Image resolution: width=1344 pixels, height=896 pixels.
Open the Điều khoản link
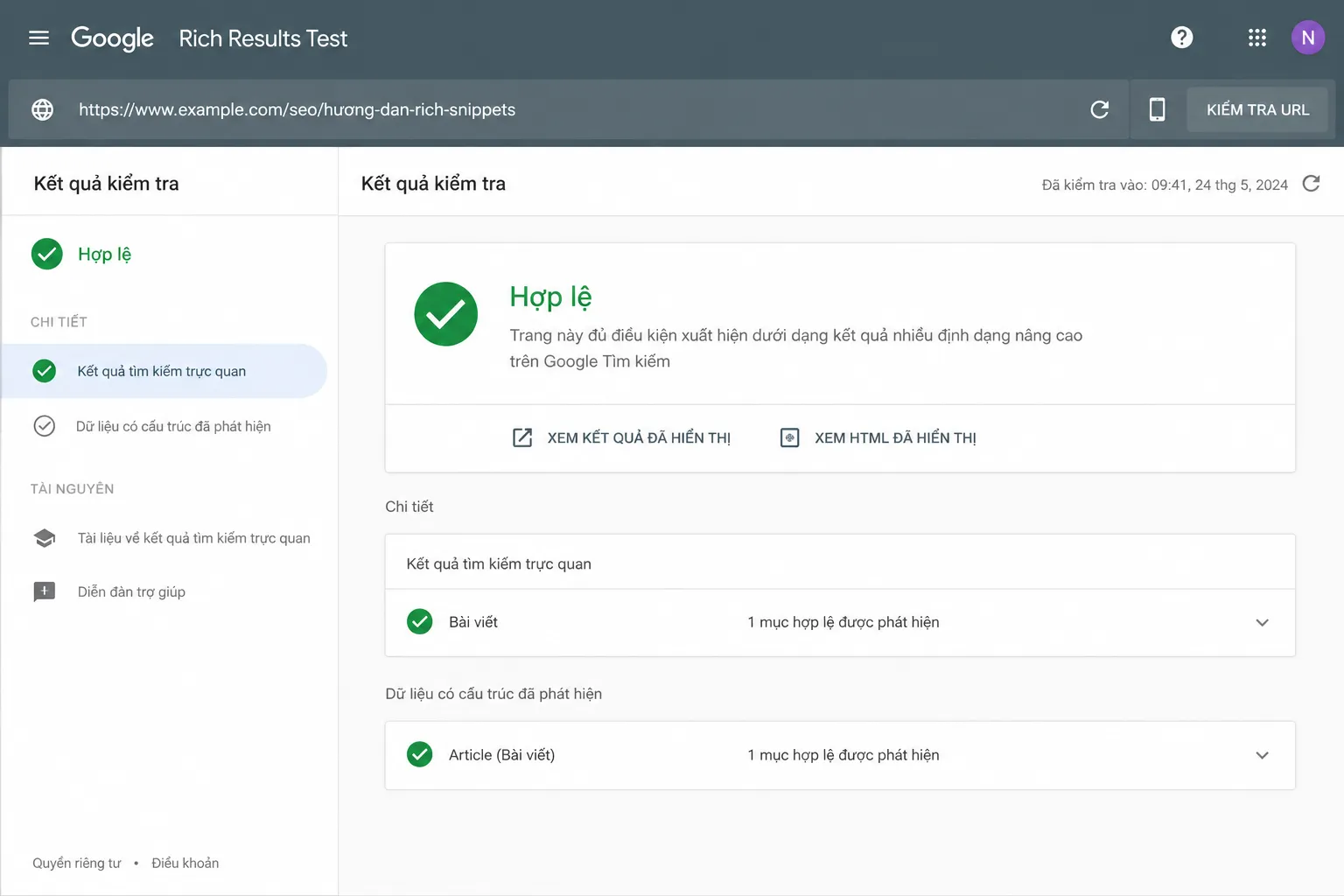(x=185, y=863)
